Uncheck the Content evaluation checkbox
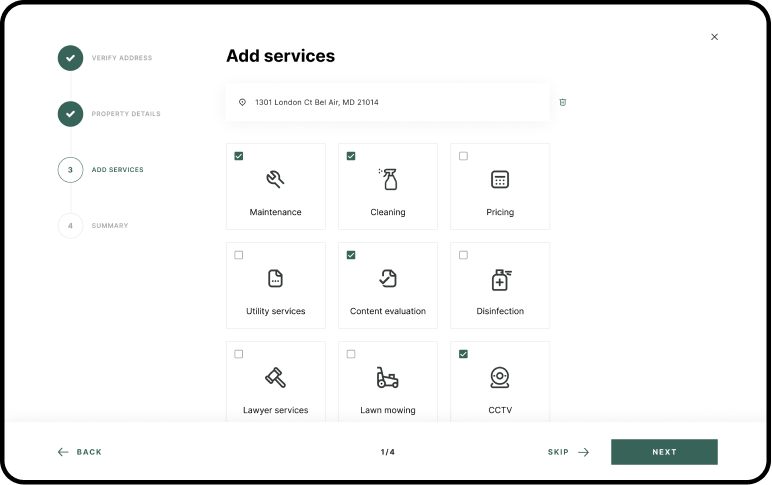 pos(351,255)
